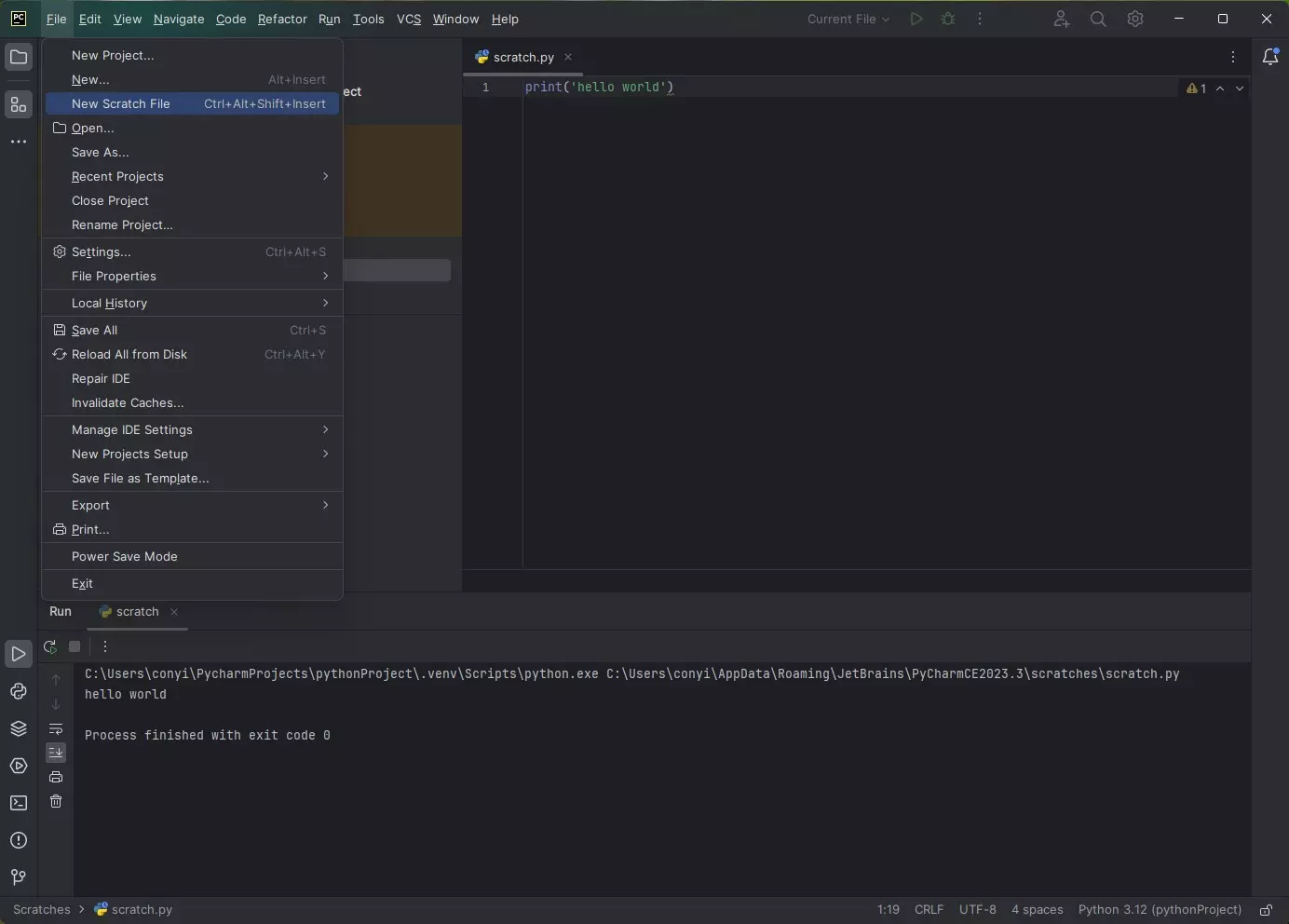The image size is (1289, 924).
Task: Click Scratches breadcrumb in status bar
Action: 42,910
